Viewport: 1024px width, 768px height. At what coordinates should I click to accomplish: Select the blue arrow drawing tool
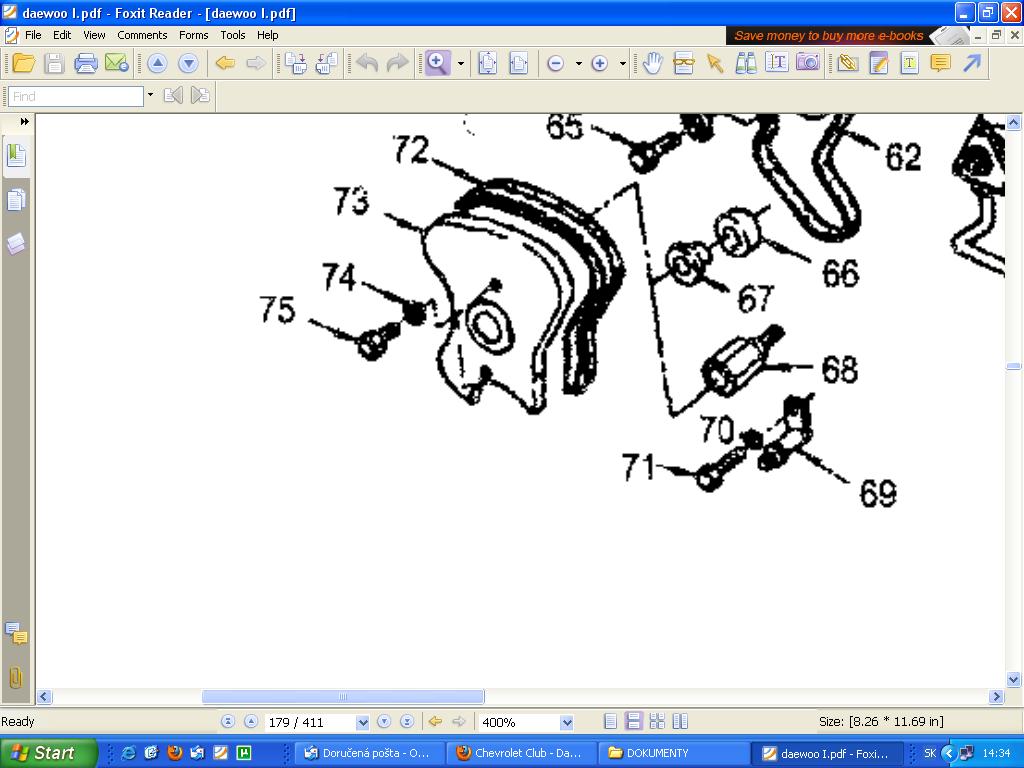pyautogui.click(x=972, y=63)
